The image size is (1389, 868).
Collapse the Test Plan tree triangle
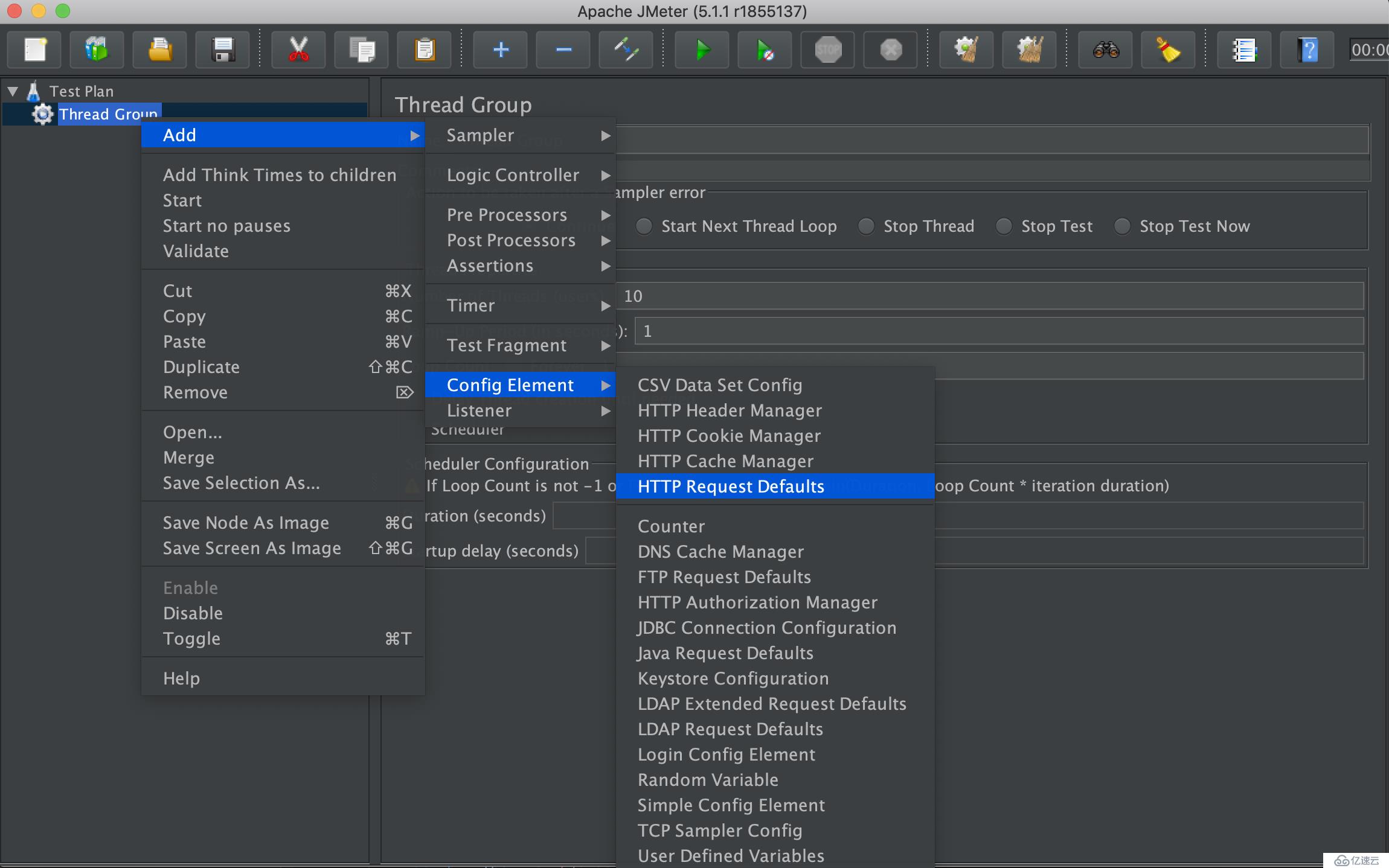coord(13,91)
